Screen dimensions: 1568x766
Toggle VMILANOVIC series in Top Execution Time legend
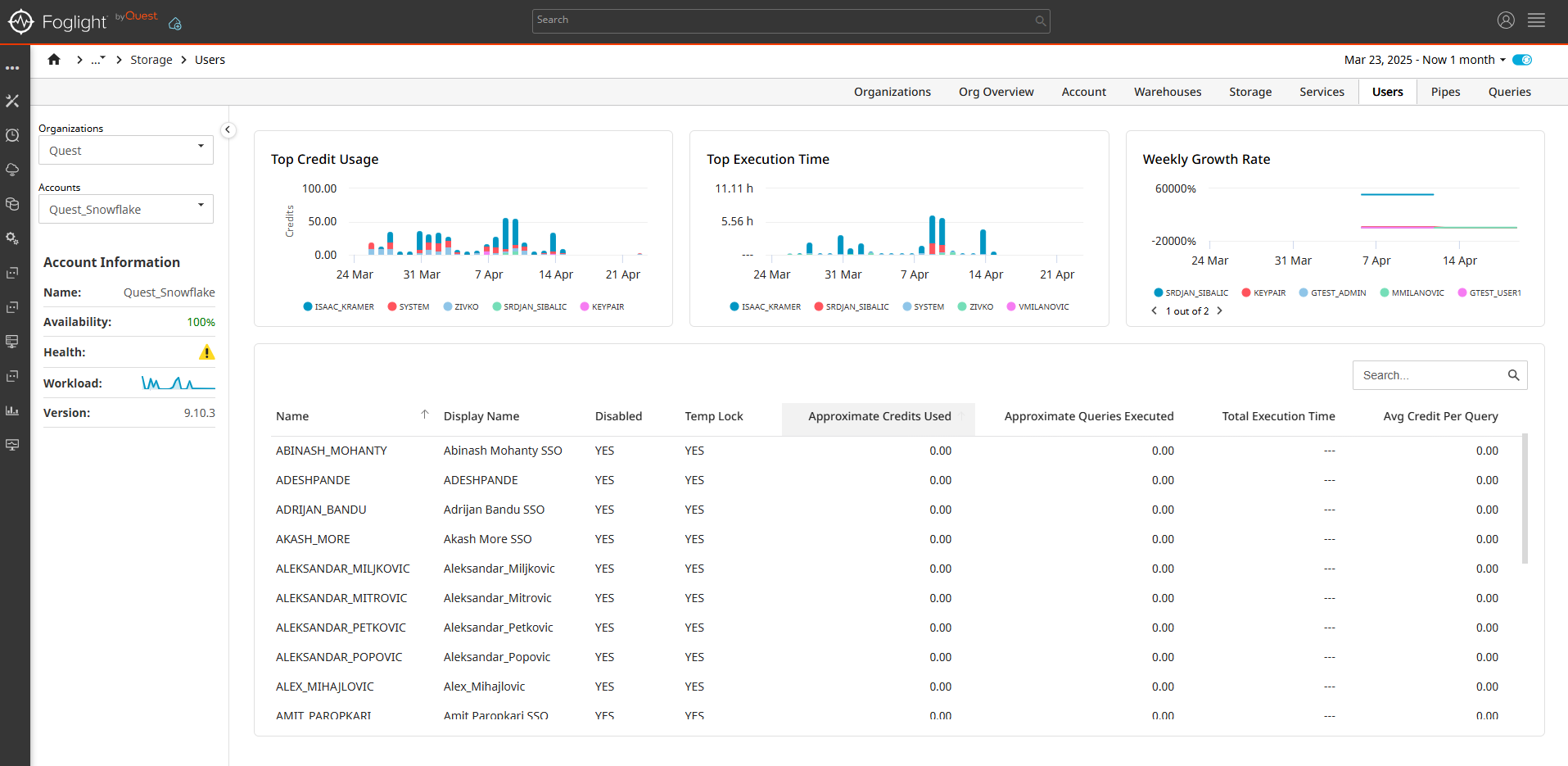pyautogui.click(x=1037, y=306)
